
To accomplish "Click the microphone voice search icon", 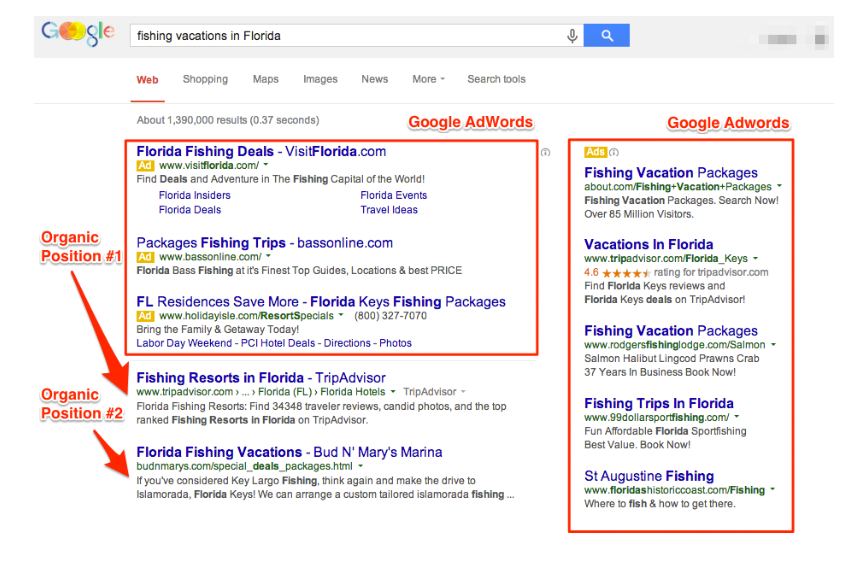I will click(572, 36).
